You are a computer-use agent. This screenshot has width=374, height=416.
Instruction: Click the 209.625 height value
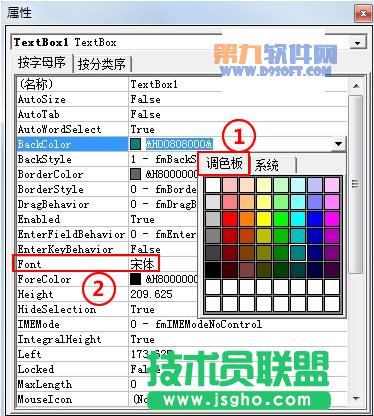tap(151, 294)
